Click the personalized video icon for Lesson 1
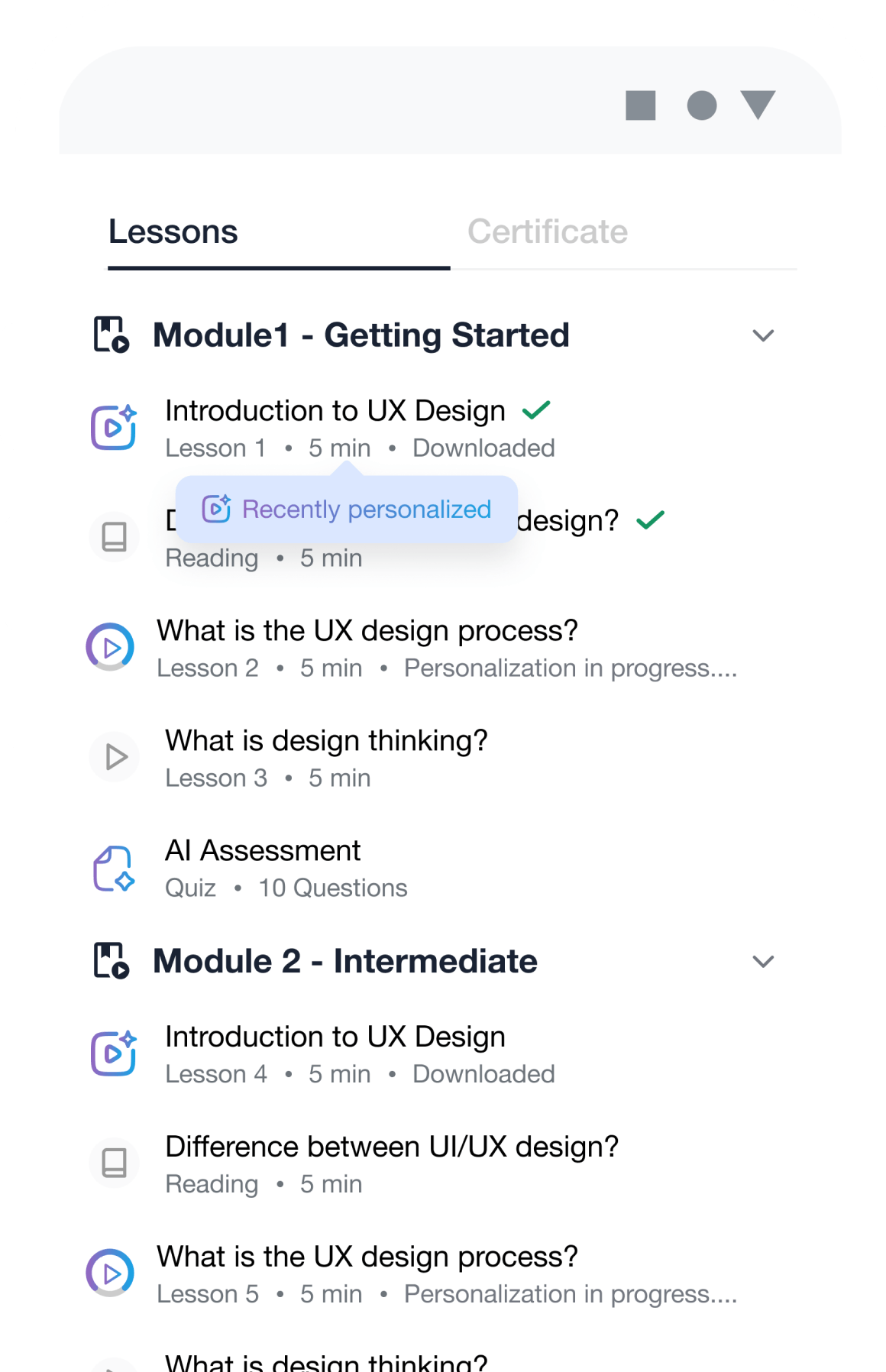This screenshot has width=886, height=1372. (114, 427)
